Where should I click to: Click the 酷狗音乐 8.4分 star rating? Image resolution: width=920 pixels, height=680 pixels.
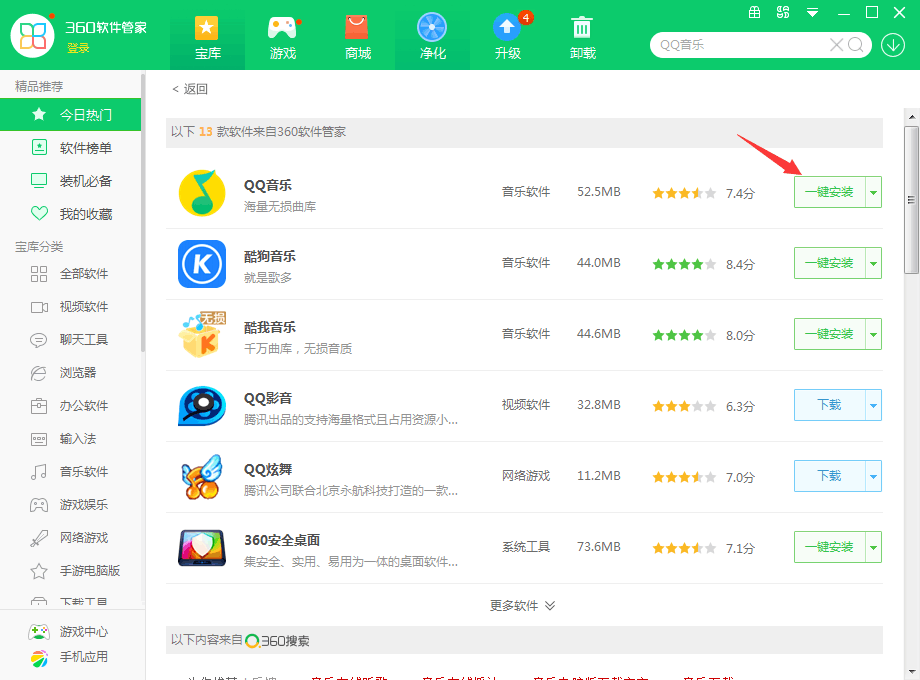[x=684, y=264]
